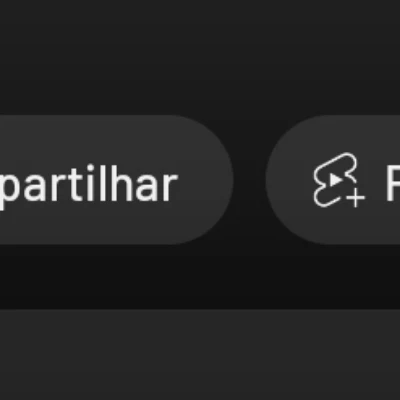Image resolution: width=400 pixels, height=400 pixels.
Task: Start a remix using the Shorts icon
Action: [338, 180]
